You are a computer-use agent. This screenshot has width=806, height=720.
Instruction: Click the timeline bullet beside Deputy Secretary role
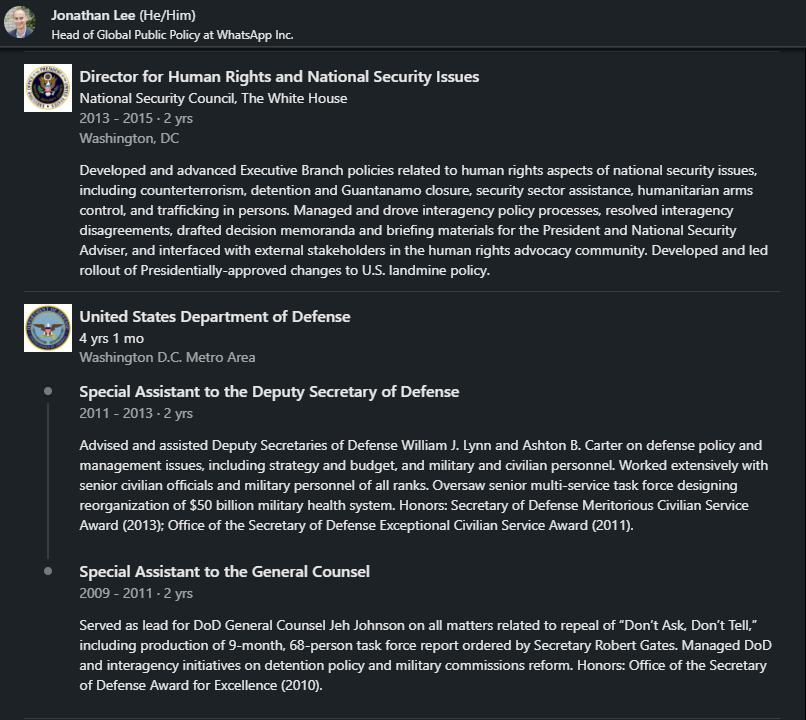tap(48, 391)
